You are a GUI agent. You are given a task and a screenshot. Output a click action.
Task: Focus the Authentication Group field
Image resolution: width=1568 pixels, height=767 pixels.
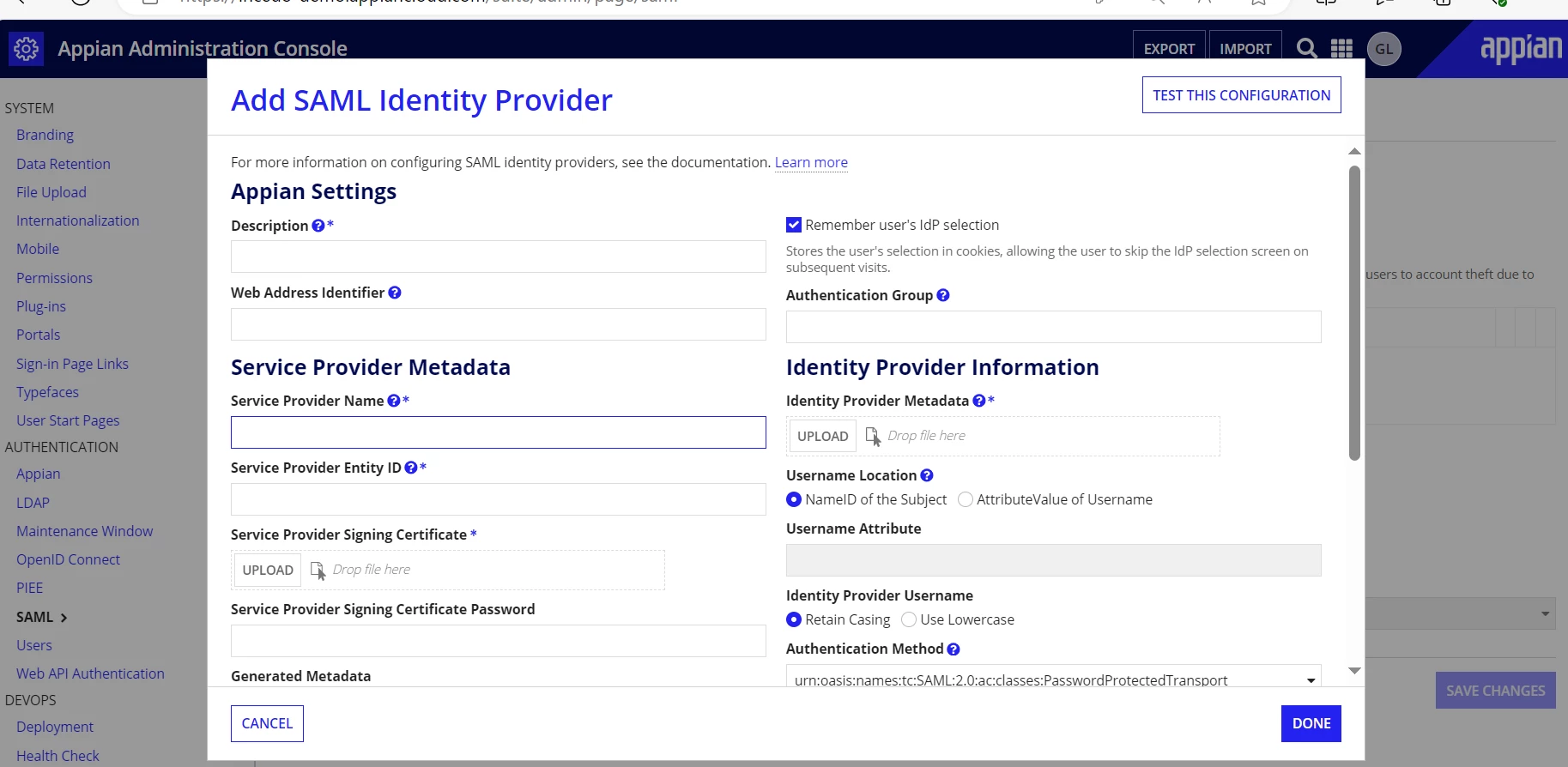pos(1053,327)
